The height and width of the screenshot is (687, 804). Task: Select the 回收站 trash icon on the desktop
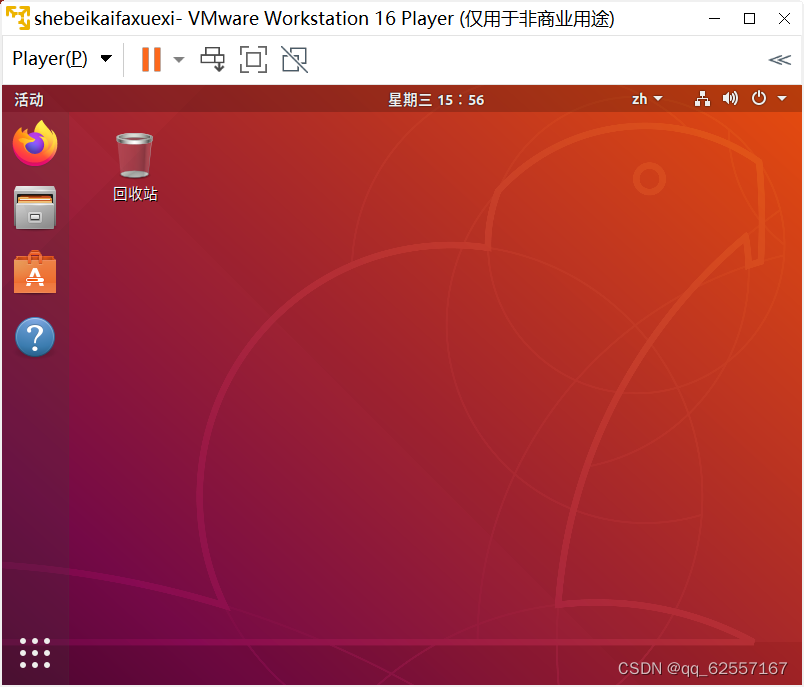[135, 167]
